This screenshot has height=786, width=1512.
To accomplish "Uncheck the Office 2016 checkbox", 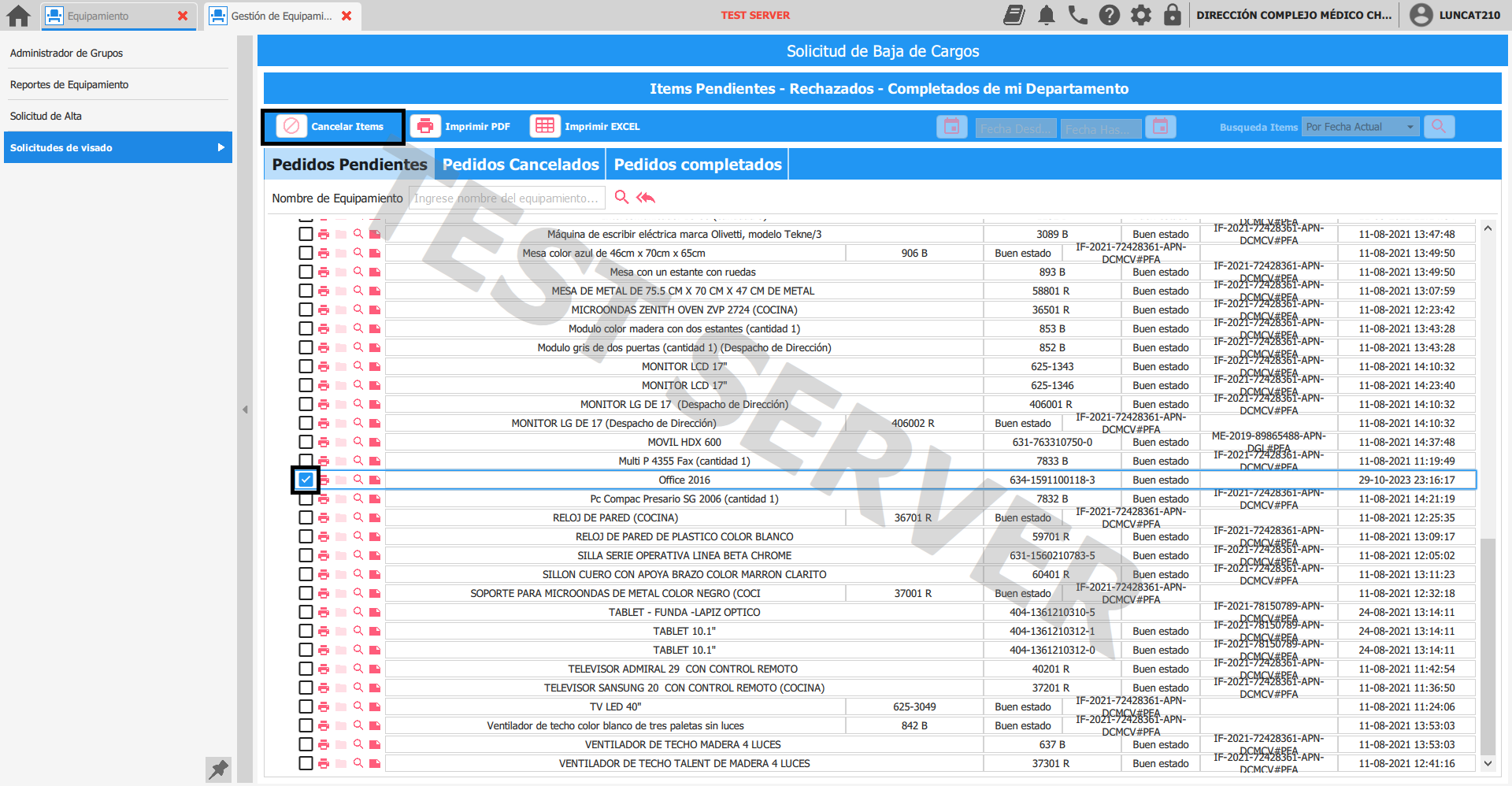I will click(x=306, y=480).
